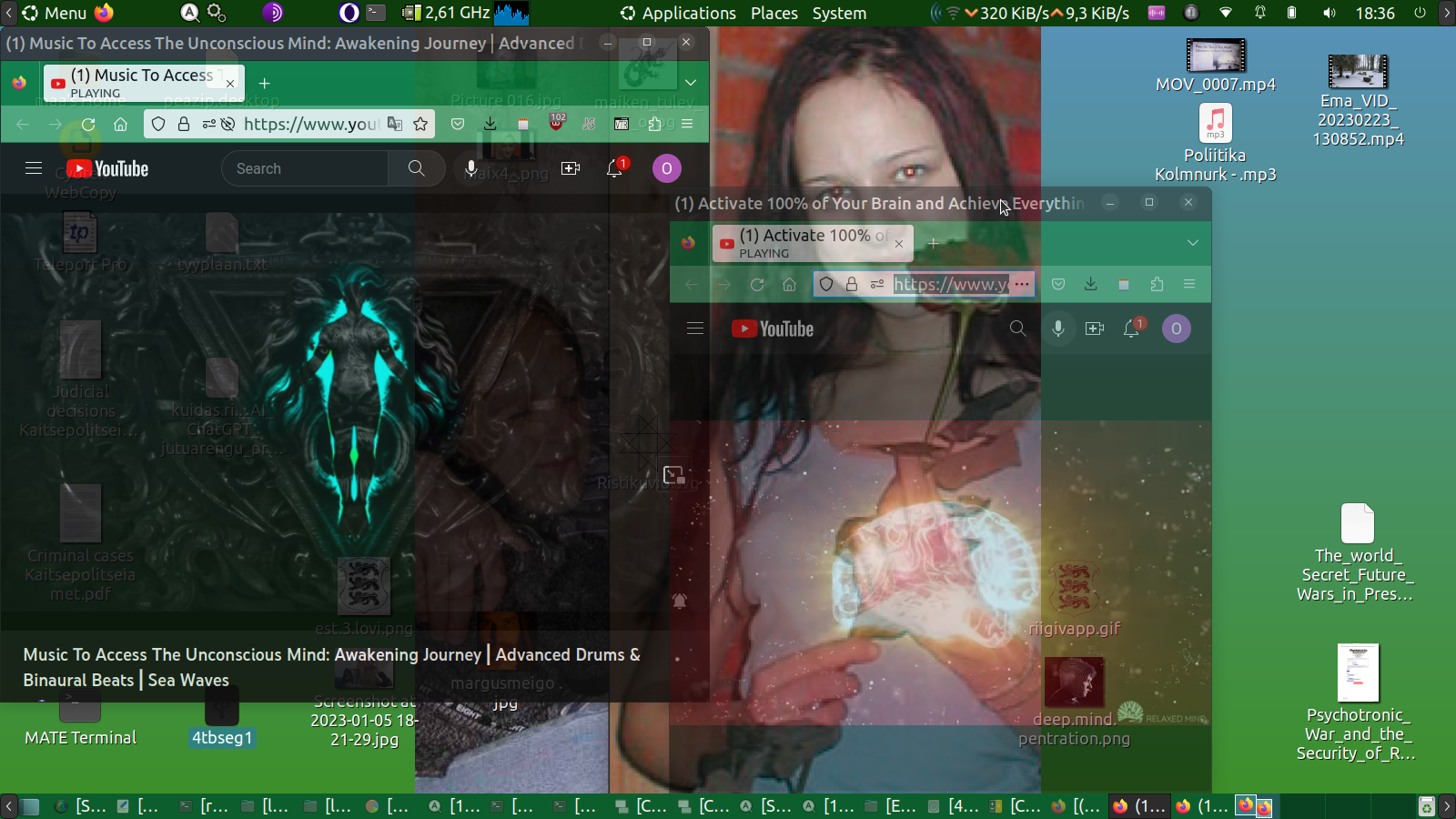
Task: Open downloads in the Activate 100% window
Action: point(1090,284)
